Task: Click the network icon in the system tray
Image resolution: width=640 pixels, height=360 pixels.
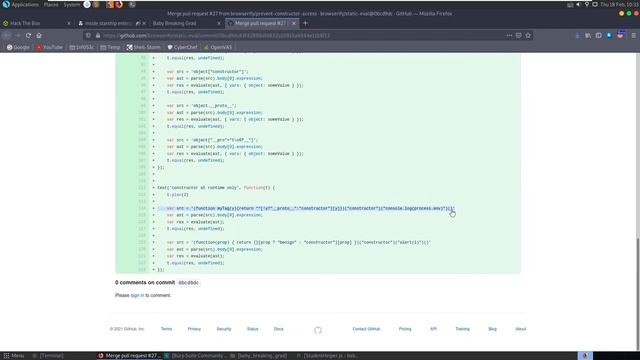Action: [x=595, y=4]
